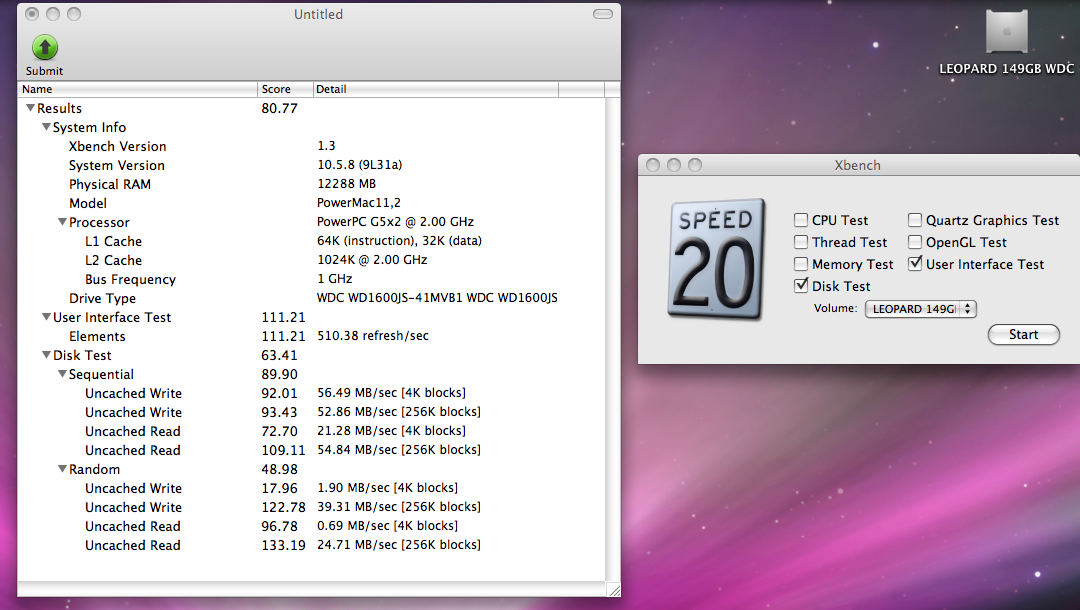
Task: Click the 1.90 MB/sec [4K blocks] detail
Action: 388,487
